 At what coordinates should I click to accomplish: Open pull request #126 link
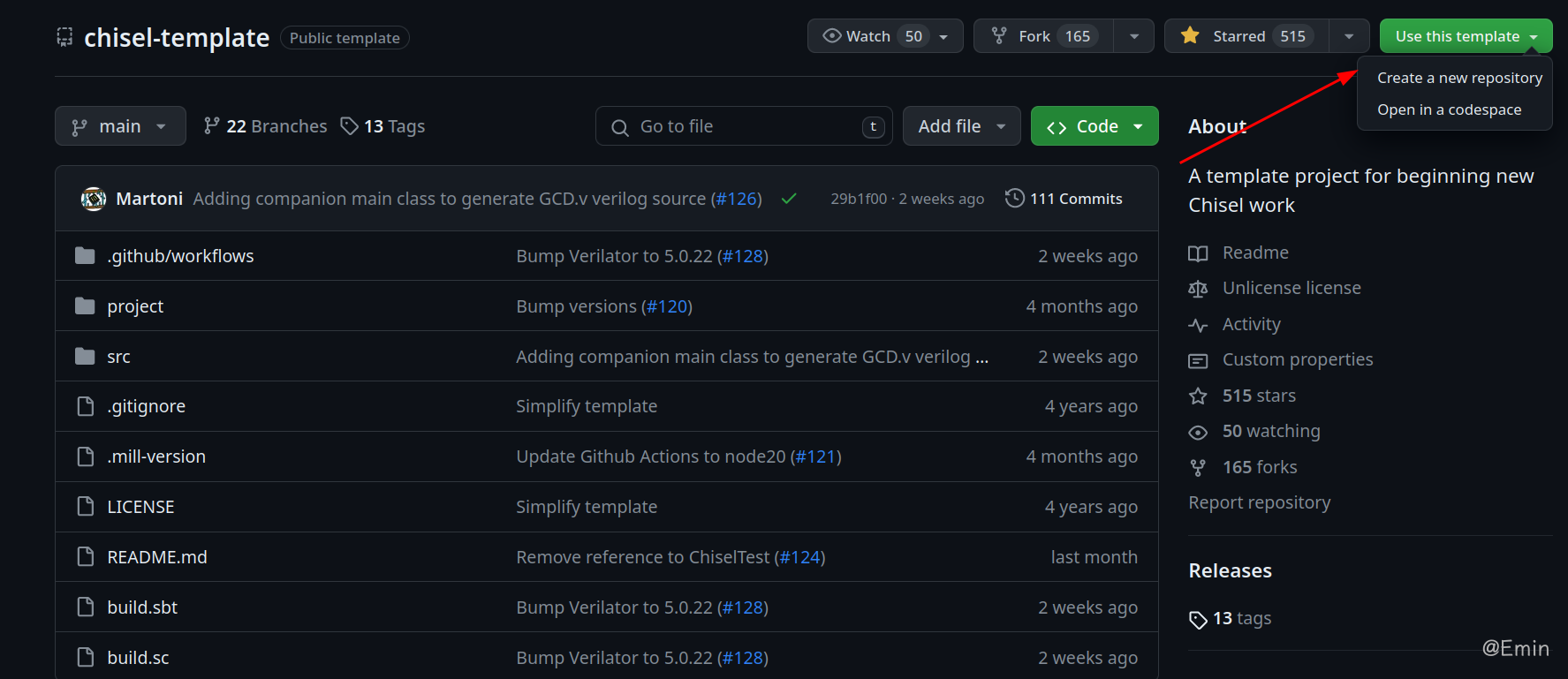click(737, 199)
